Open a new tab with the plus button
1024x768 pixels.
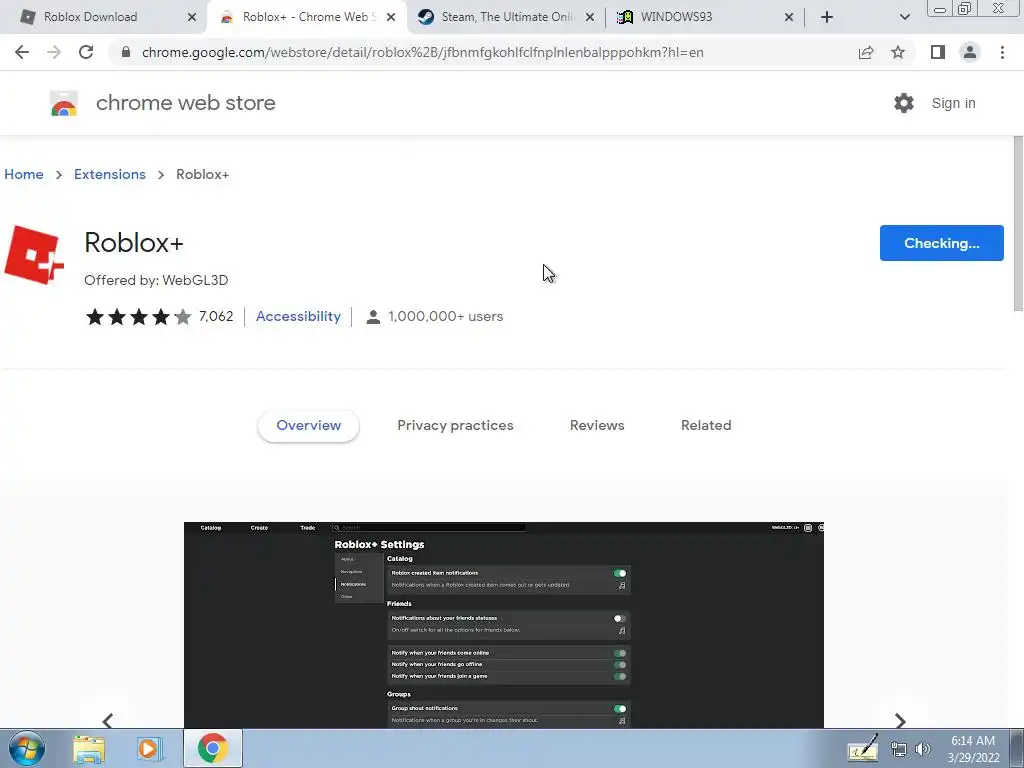[827, 17]
